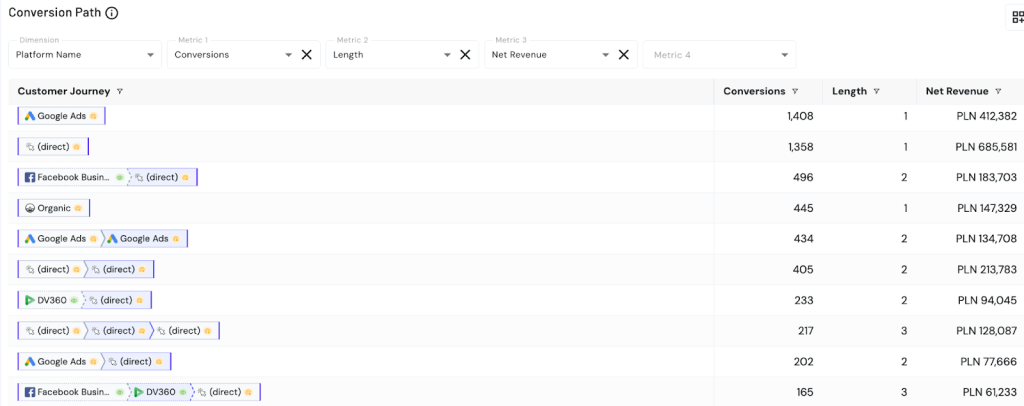Viewport: 1024px width, 406px height.
Task: Remove the Conversions metric with X
Action: pos(307,55)
